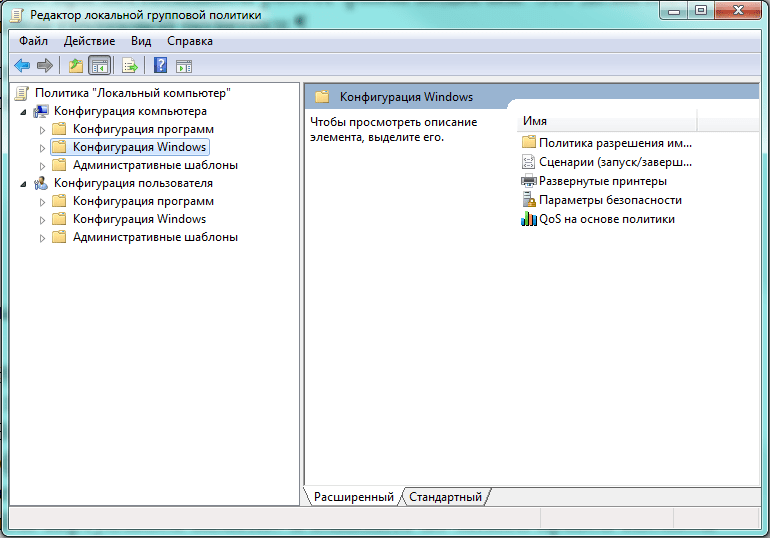Viewport: 770px width, 538px height.
Task: Click folder icon of Конфигурация программ under user
Action: pyautogui.click(x=59, y=201)
